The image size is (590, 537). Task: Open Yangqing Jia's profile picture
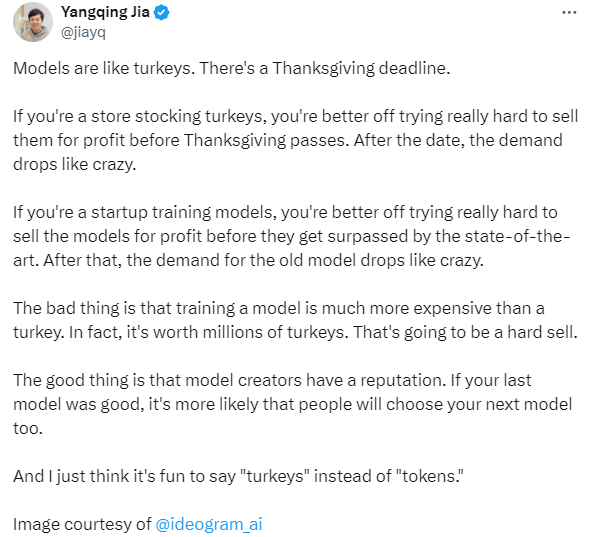pos(33,22)
